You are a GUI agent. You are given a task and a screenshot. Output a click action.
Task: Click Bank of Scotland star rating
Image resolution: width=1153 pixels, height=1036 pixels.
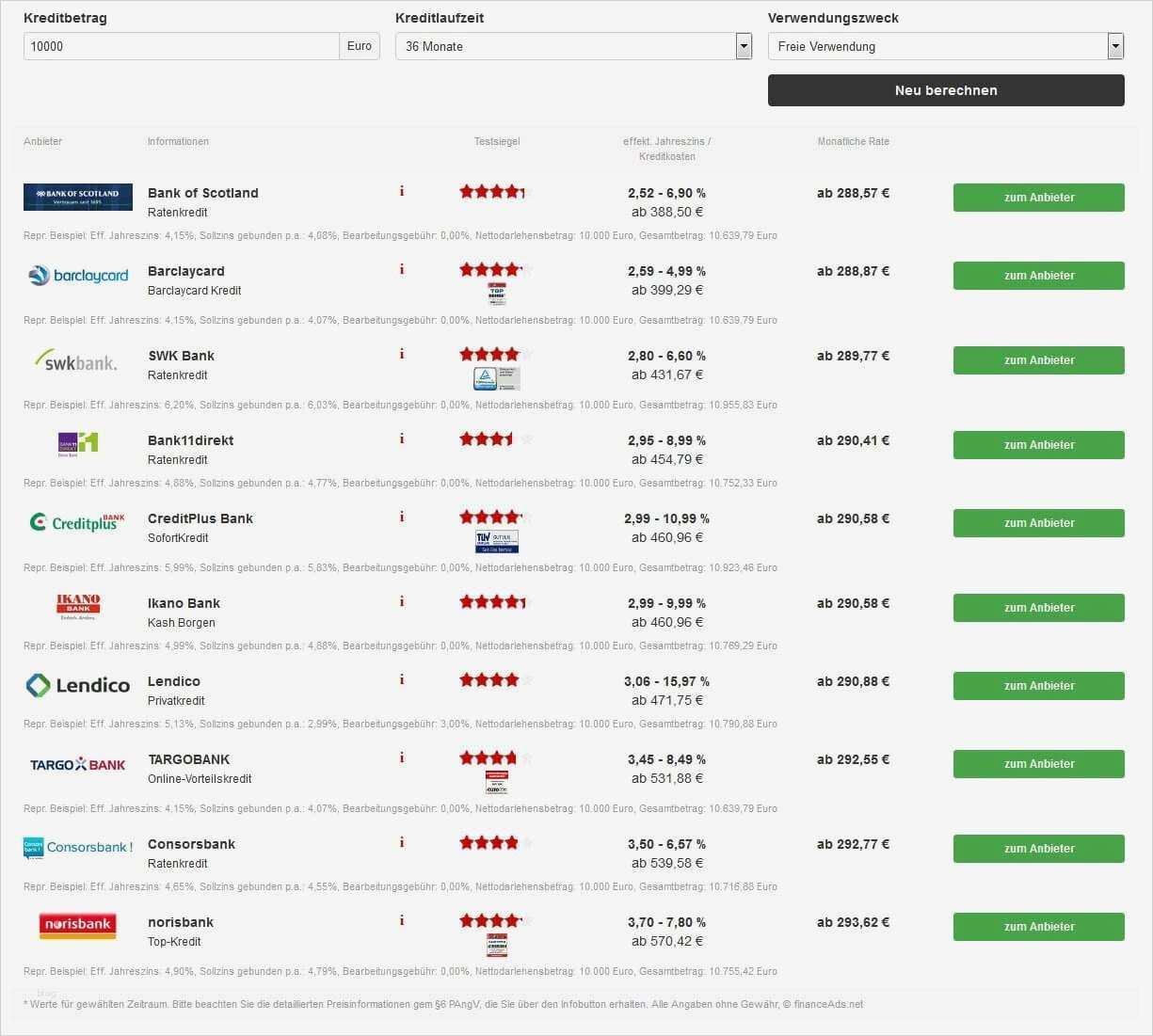click(x=496, y=192)
